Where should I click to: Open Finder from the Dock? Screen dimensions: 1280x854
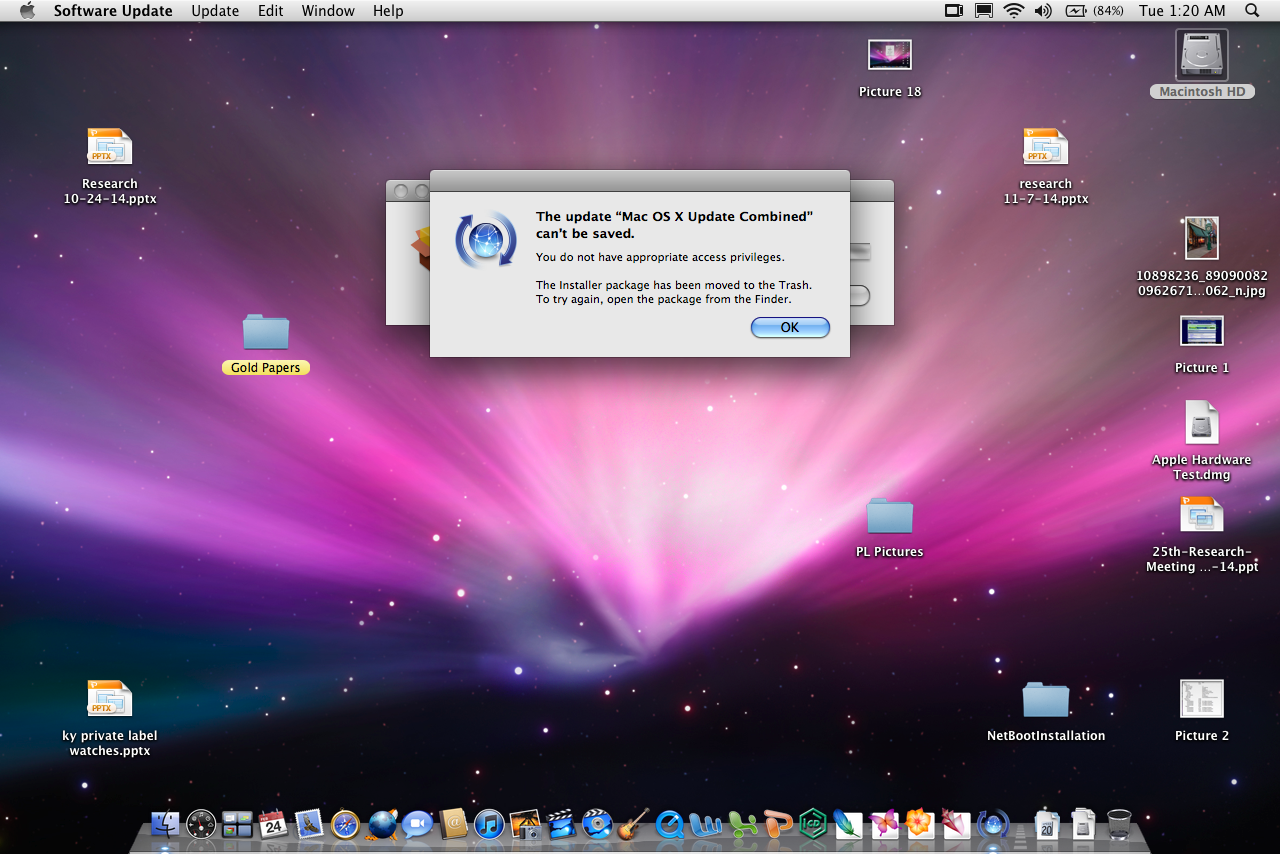[165, 824]
